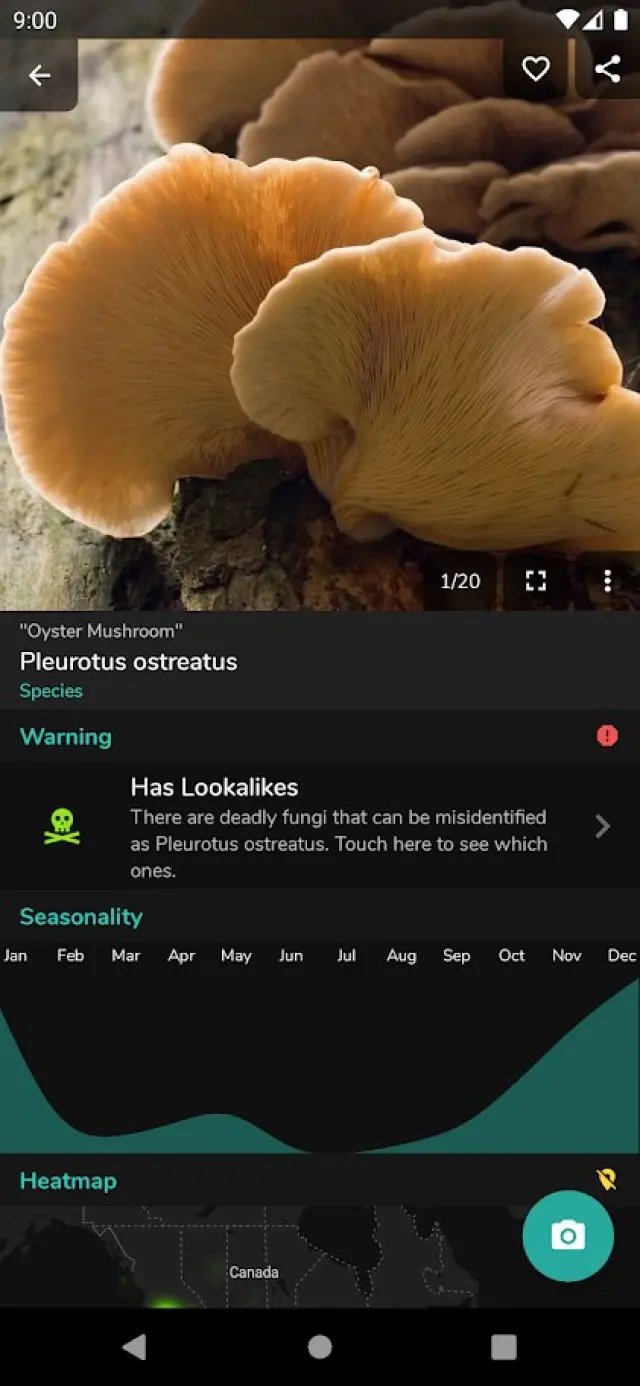Open the share icon

click(607, 68)
